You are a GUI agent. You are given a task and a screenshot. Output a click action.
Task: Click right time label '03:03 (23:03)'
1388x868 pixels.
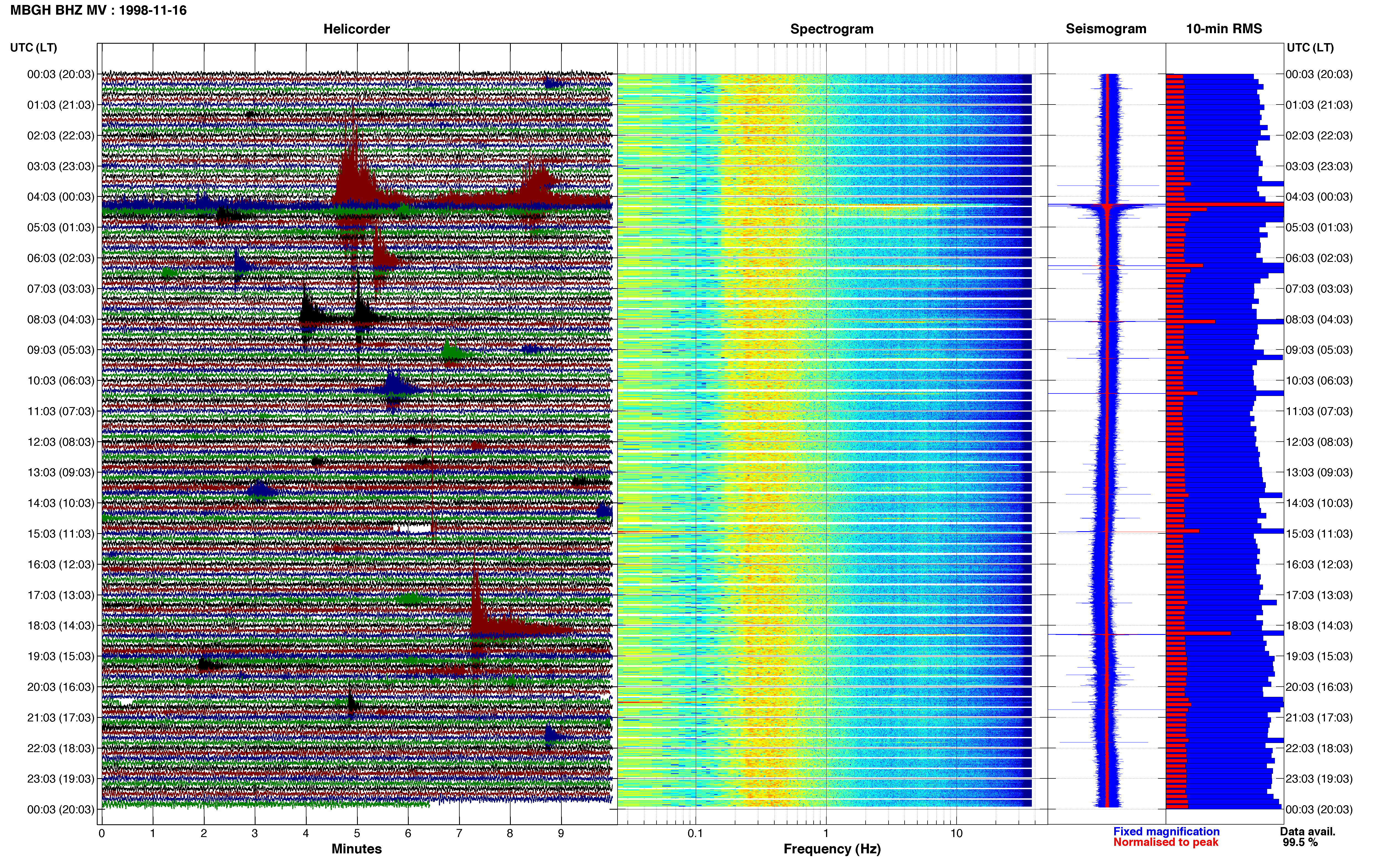tap(1319, 166)
